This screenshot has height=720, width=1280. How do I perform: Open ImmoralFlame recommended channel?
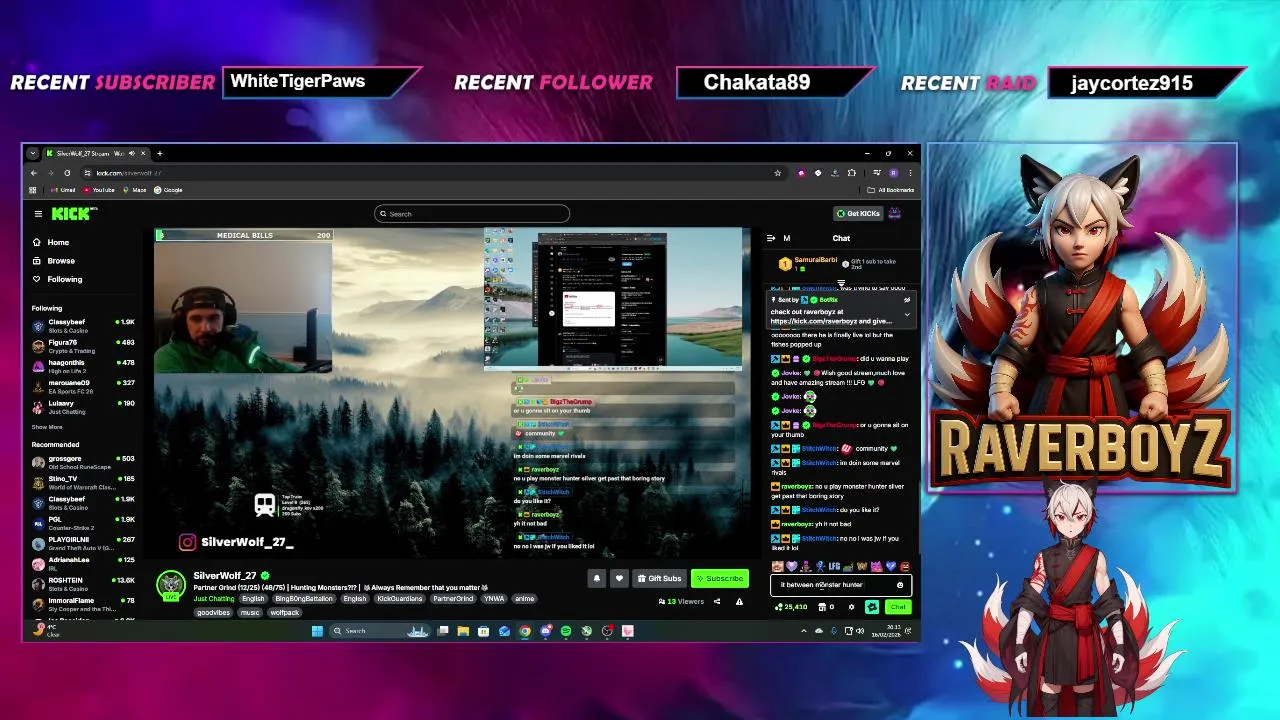(85, 604)
